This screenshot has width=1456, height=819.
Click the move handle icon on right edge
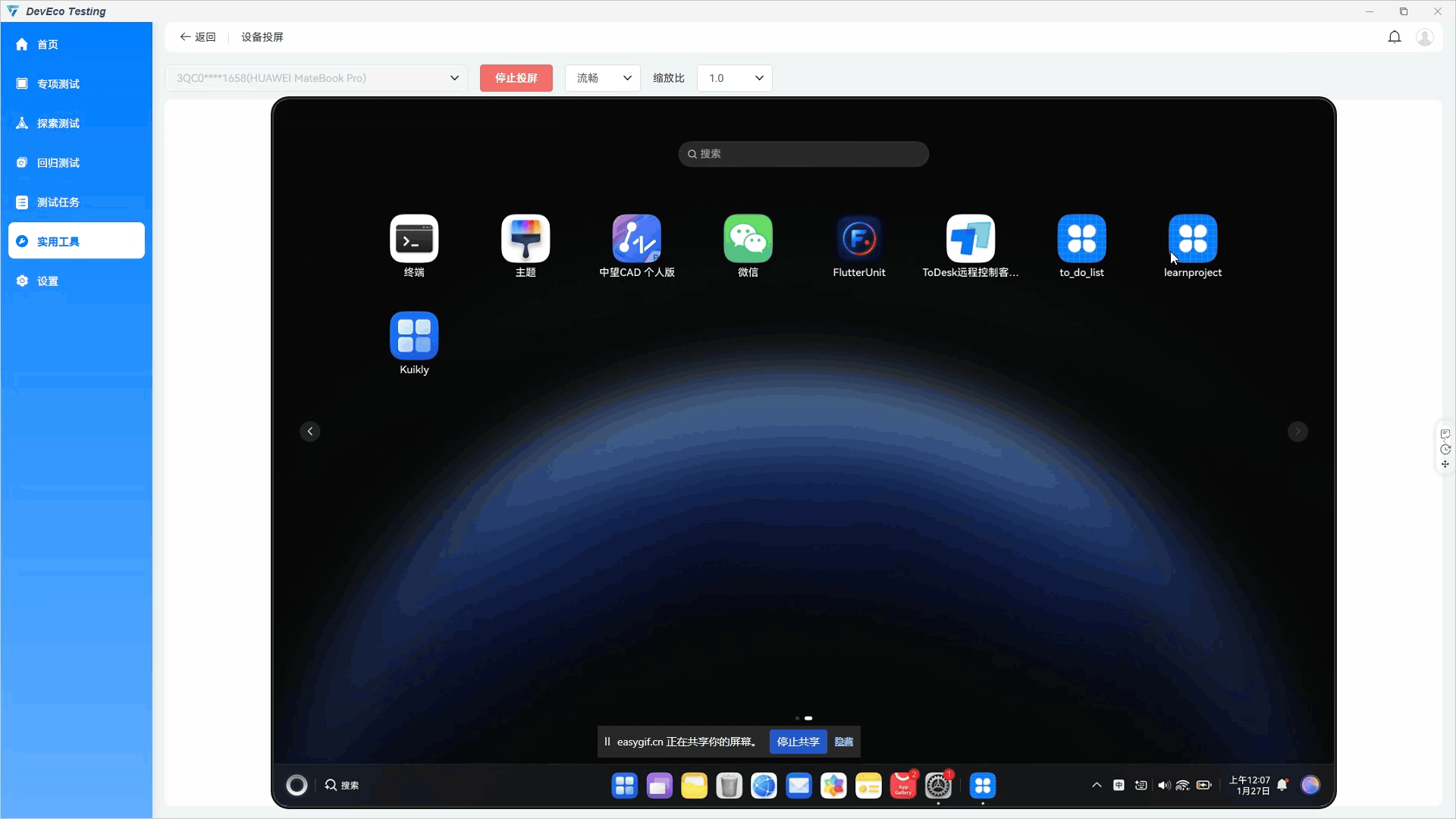1445,464
